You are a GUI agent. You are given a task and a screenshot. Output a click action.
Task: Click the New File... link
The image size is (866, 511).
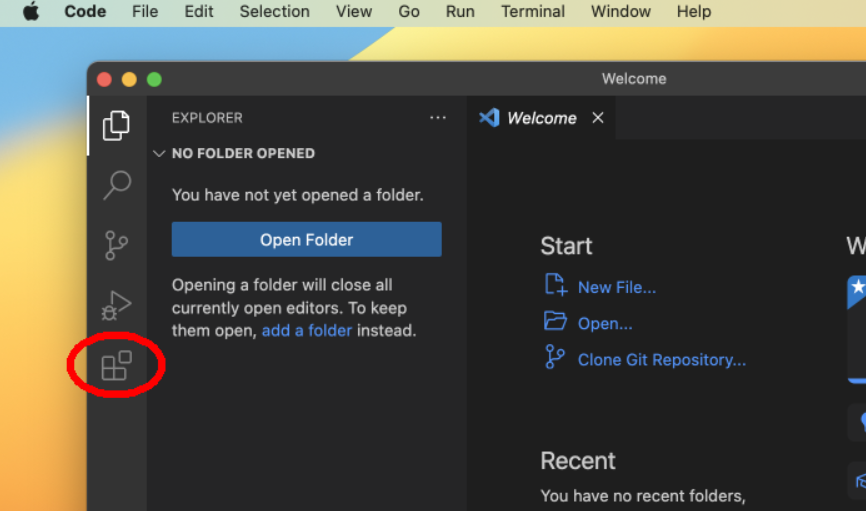pos(616,287)
